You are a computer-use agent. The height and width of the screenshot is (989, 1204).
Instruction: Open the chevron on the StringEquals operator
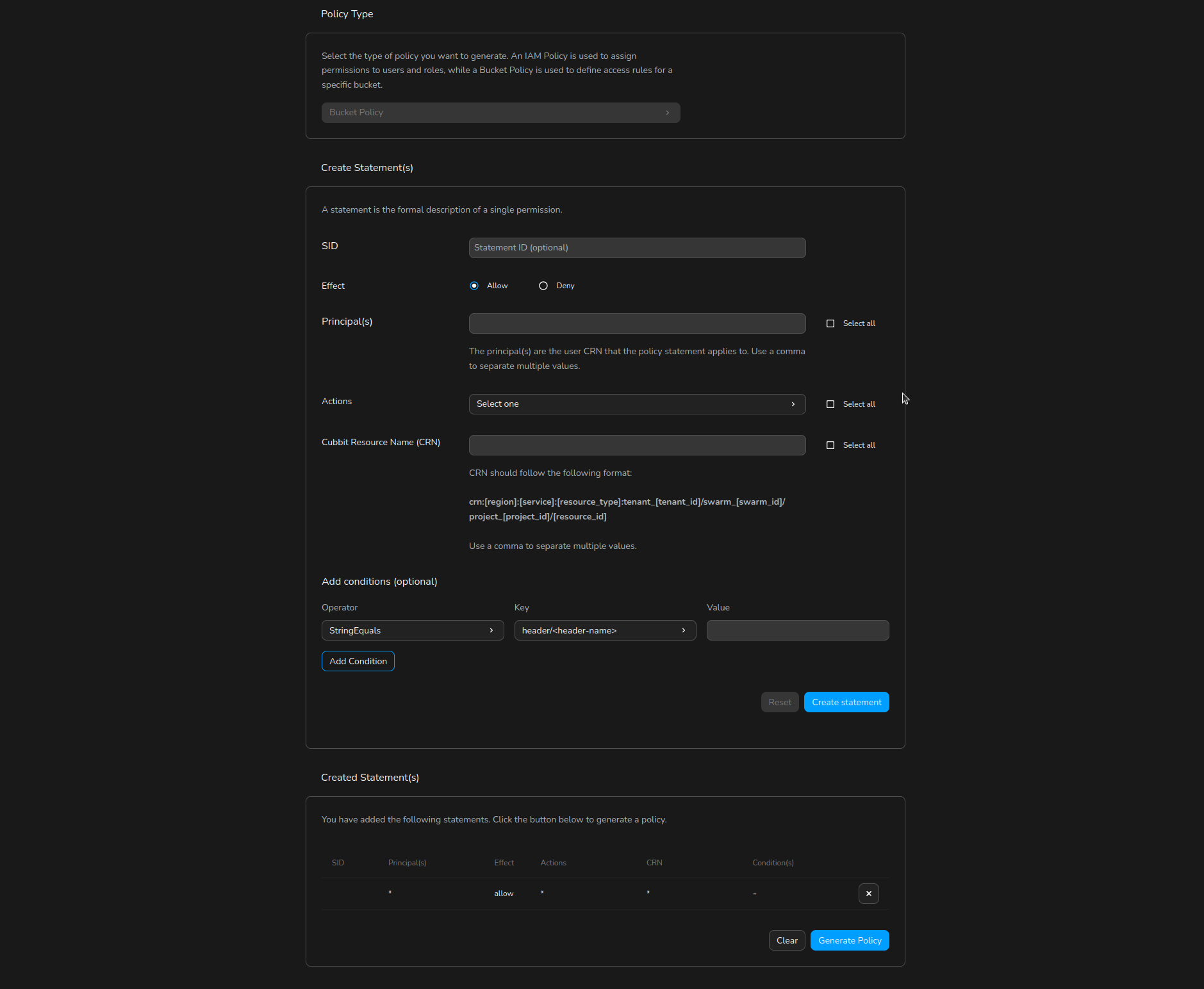(491, 630)
